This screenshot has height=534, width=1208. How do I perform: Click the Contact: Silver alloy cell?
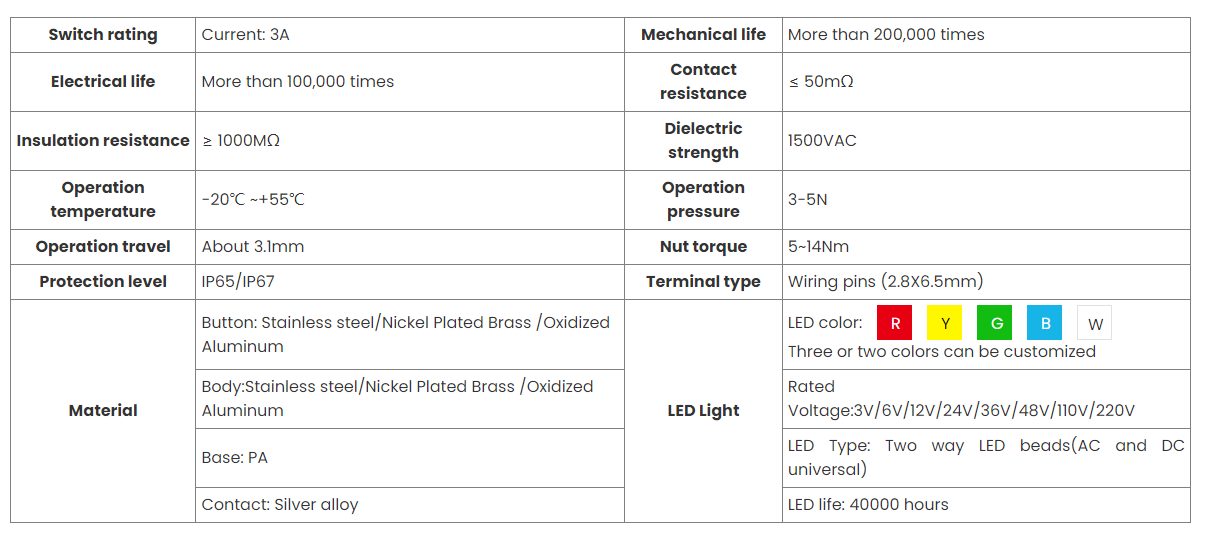(280, 504)
